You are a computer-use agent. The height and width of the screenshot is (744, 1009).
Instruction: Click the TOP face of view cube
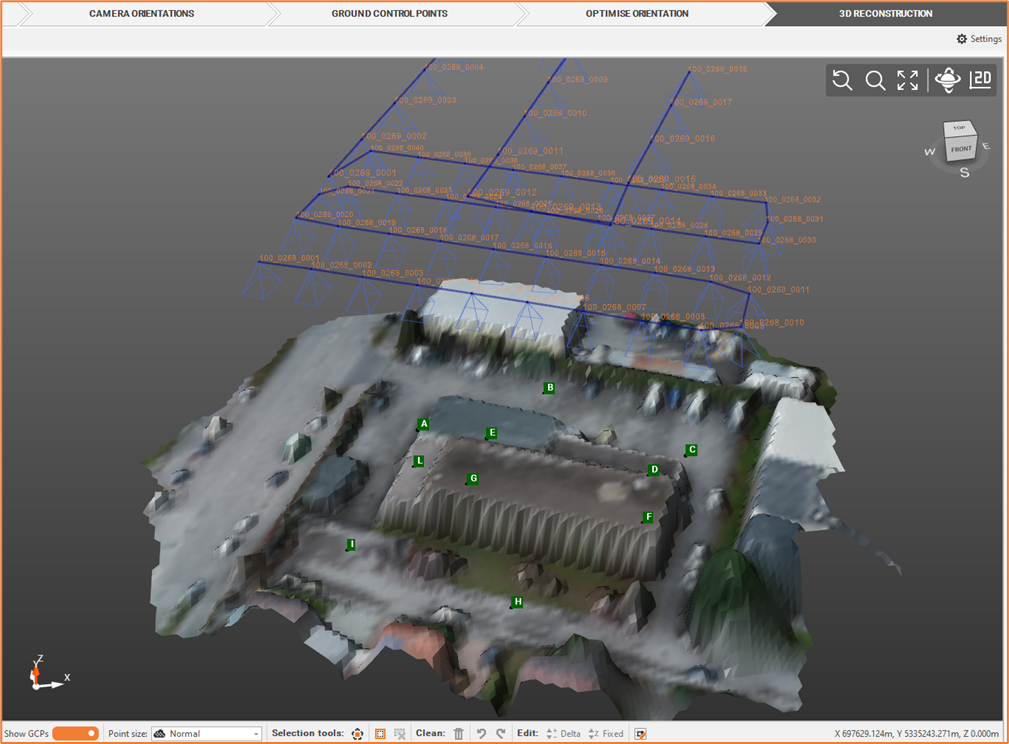[x=959, y=128]
